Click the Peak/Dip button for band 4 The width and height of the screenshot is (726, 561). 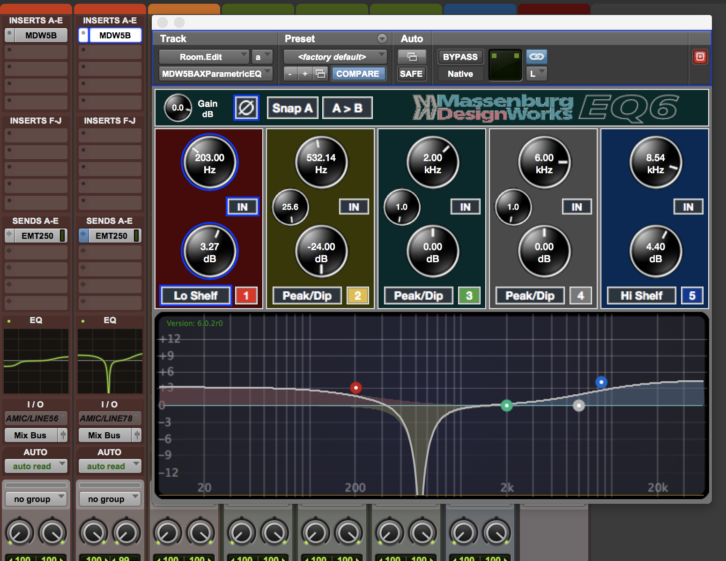click(530, 296)
